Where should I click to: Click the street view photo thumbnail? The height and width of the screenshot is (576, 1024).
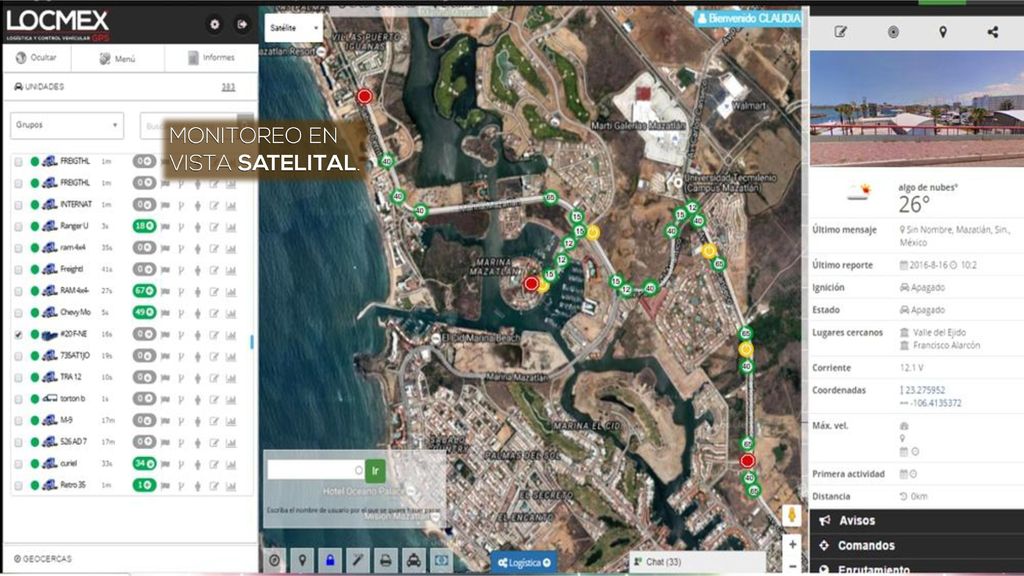917,108
